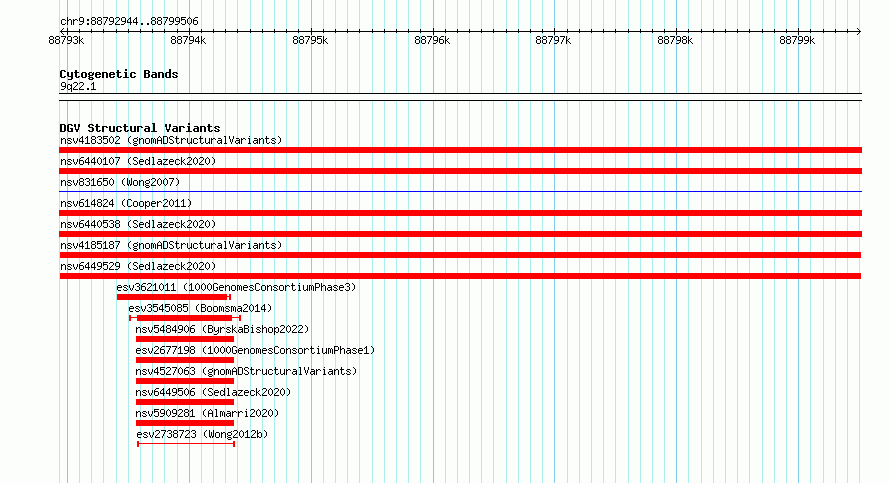Click the 88794k ruler label
This screenshot has height=483, width=890.
tap(188, 40)
